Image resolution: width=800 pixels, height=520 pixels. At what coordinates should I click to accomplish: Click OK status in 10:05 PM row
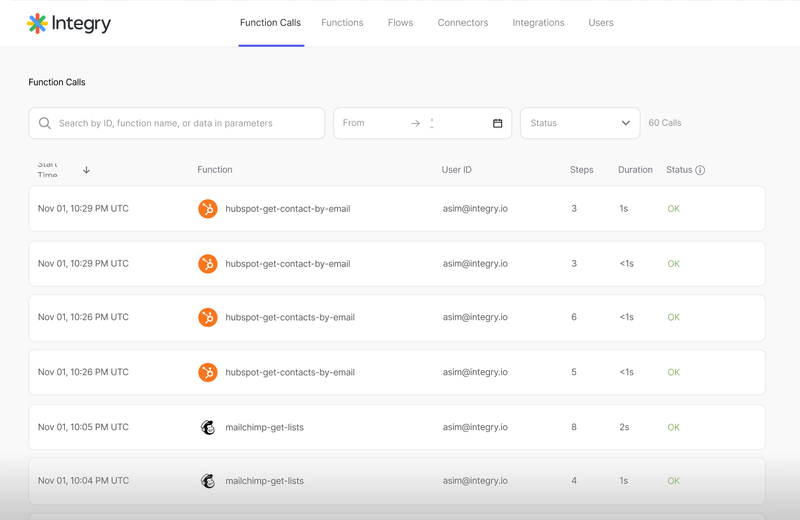coord(673,427)
